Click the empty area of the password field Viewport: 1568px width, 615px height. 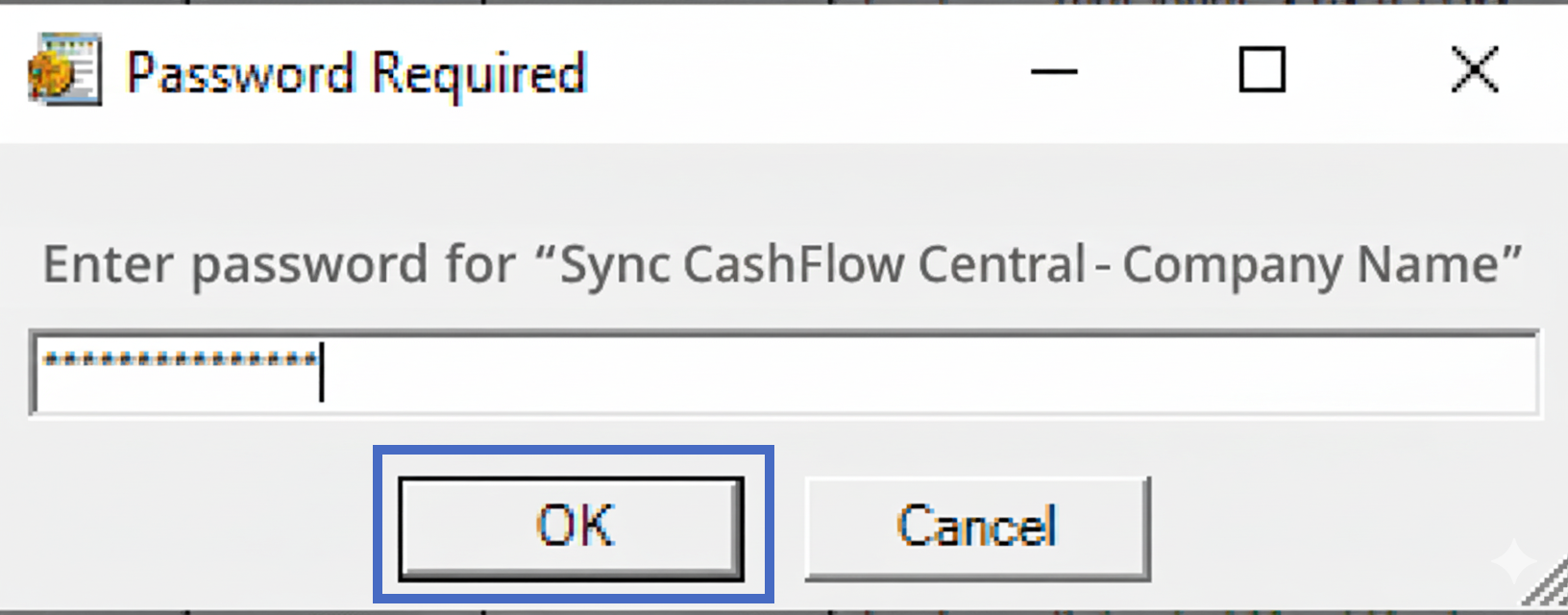(922, 373)
